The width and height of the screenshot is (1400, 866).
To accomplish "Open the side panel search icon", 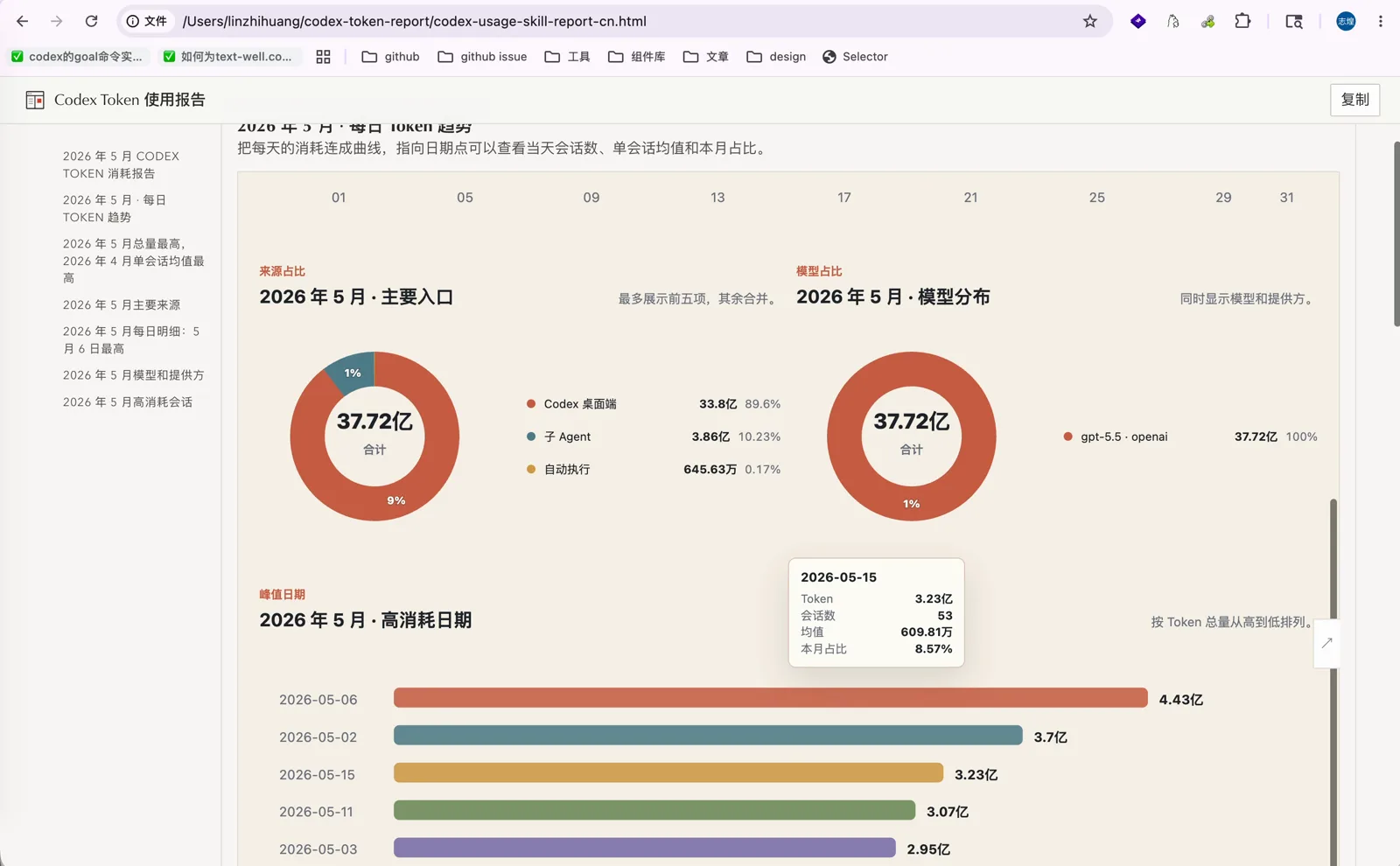I will [x=1294, y=21].
